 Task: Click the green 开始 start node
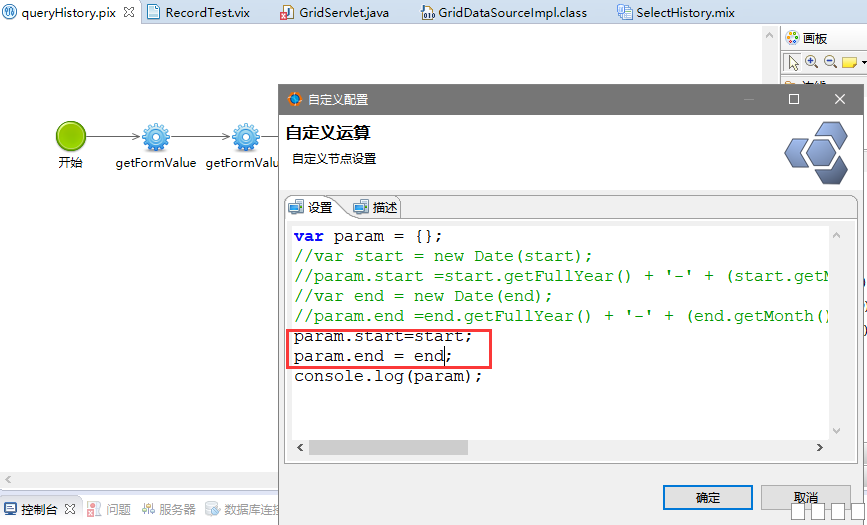point(70,137)
